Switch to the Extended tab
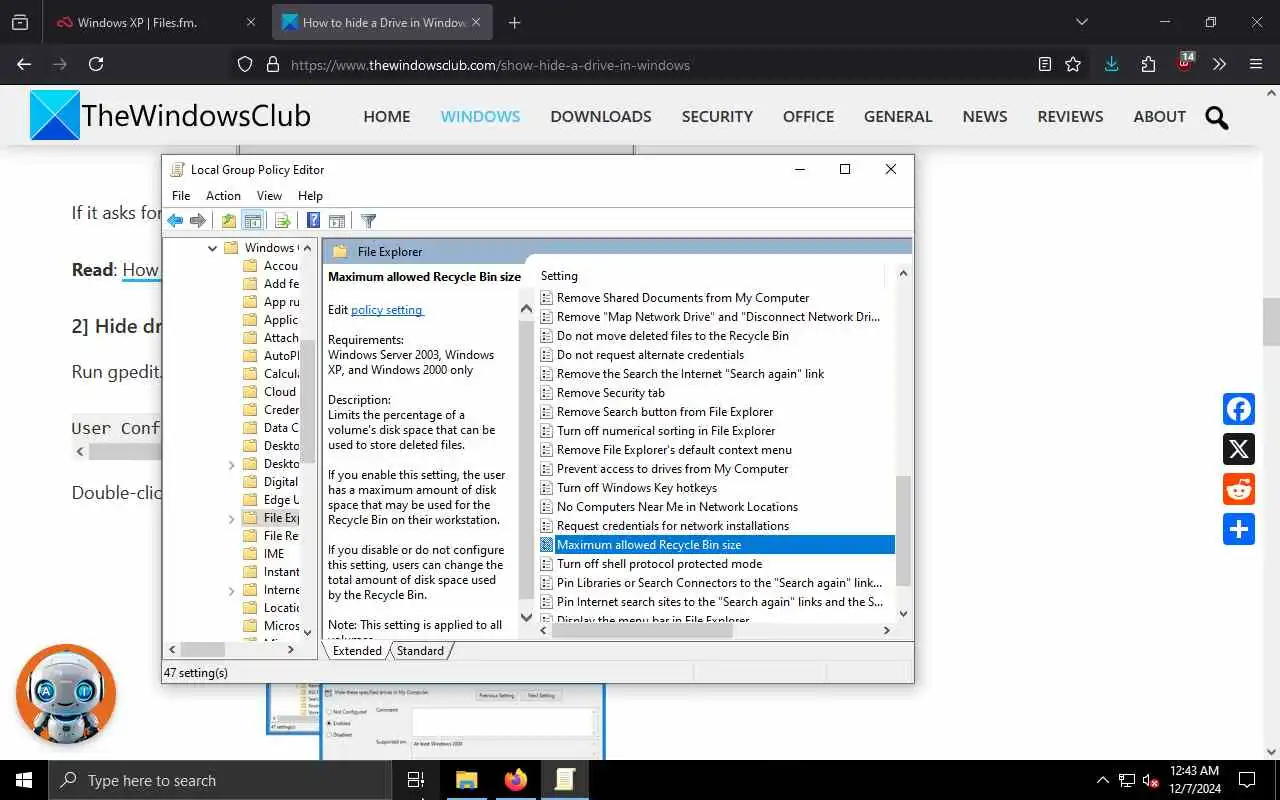Image resolution: width=1280 pixels, height=800 pixels. [357, 651]
